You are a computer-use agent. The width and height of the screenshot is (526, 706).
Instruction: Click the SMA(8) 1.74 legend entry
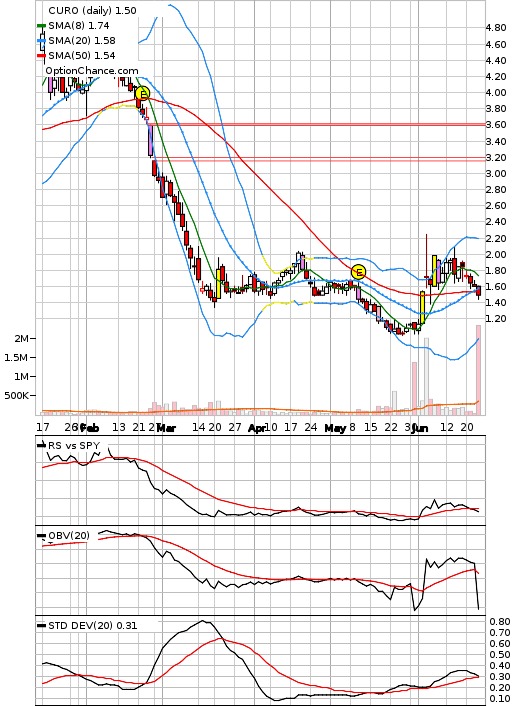click(x=79, y=26)
